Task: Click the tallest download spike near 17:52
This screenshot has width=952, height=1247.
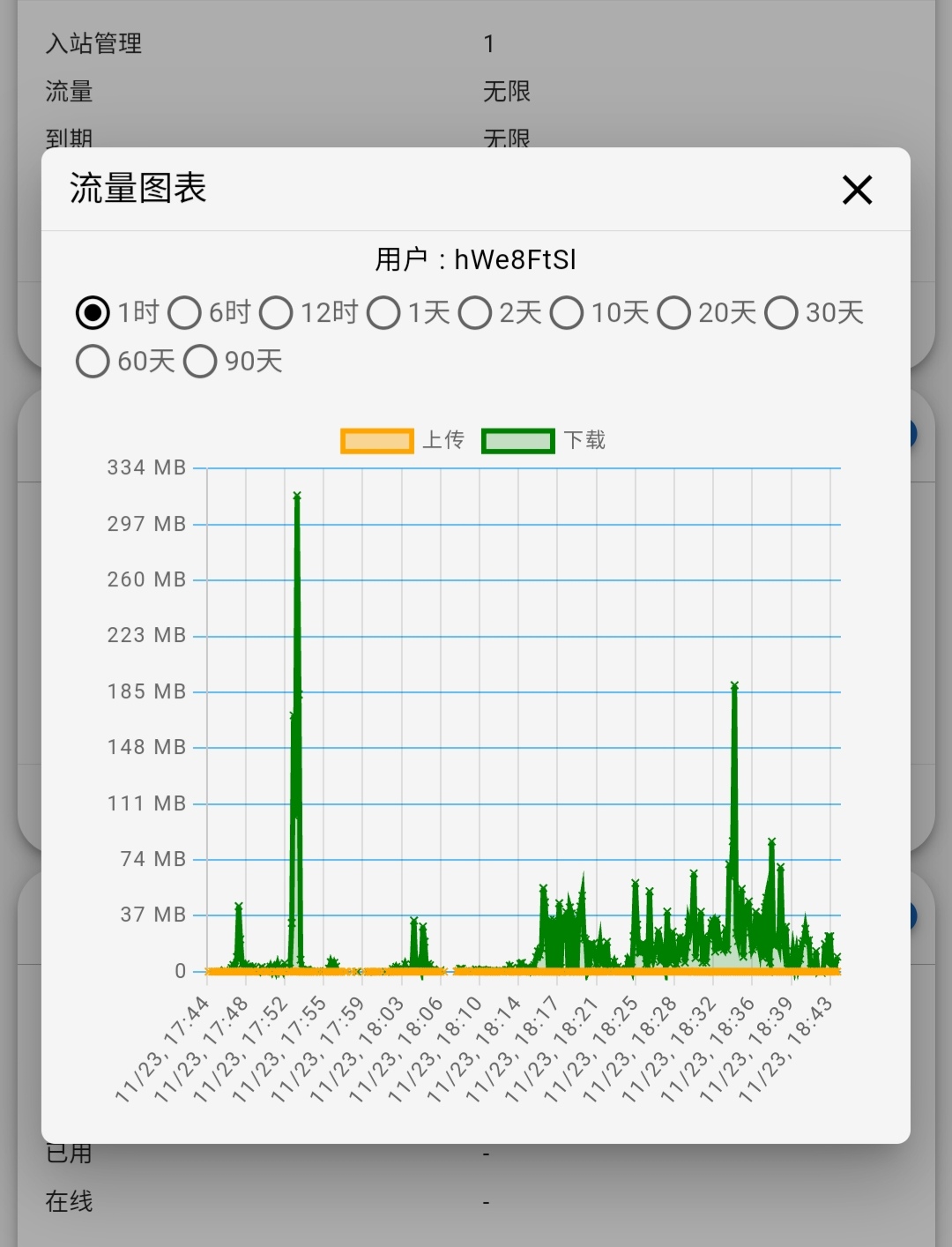Action: (297, 497)
